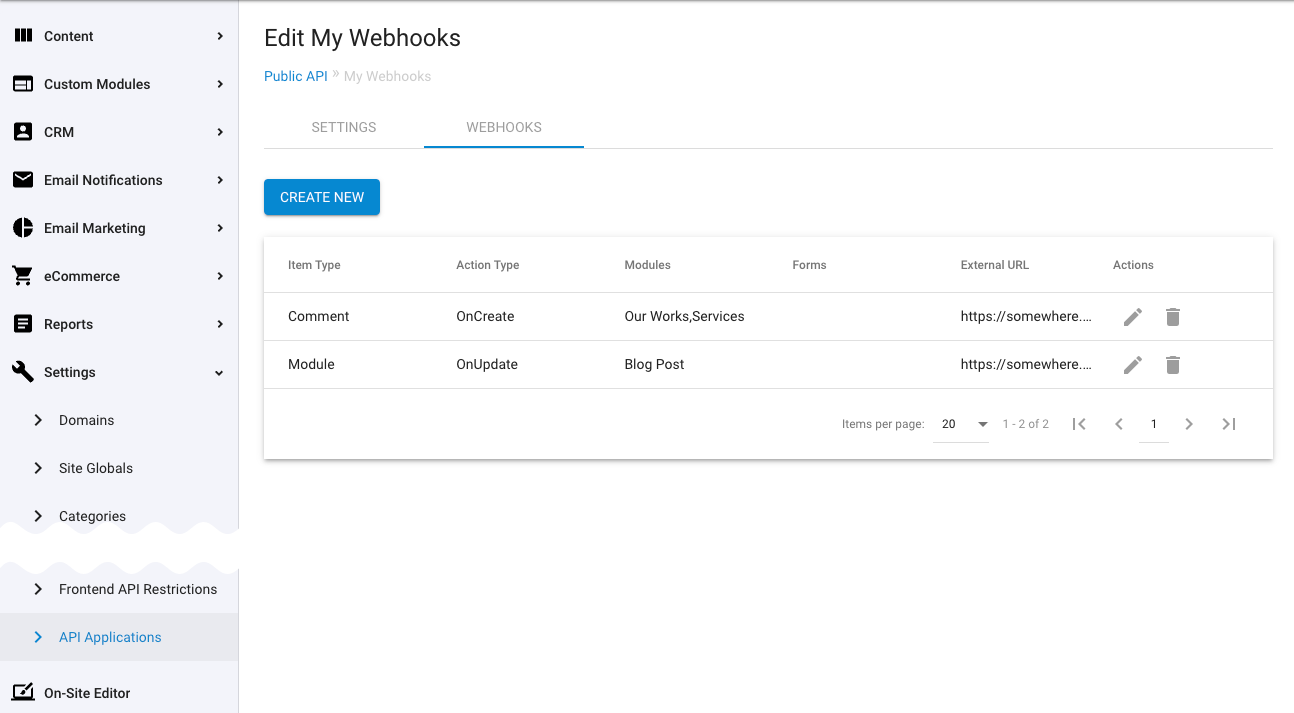Expand the CRM menu arrow
The width and height of the screenshot is (1294, 713).
click(220, 132)
